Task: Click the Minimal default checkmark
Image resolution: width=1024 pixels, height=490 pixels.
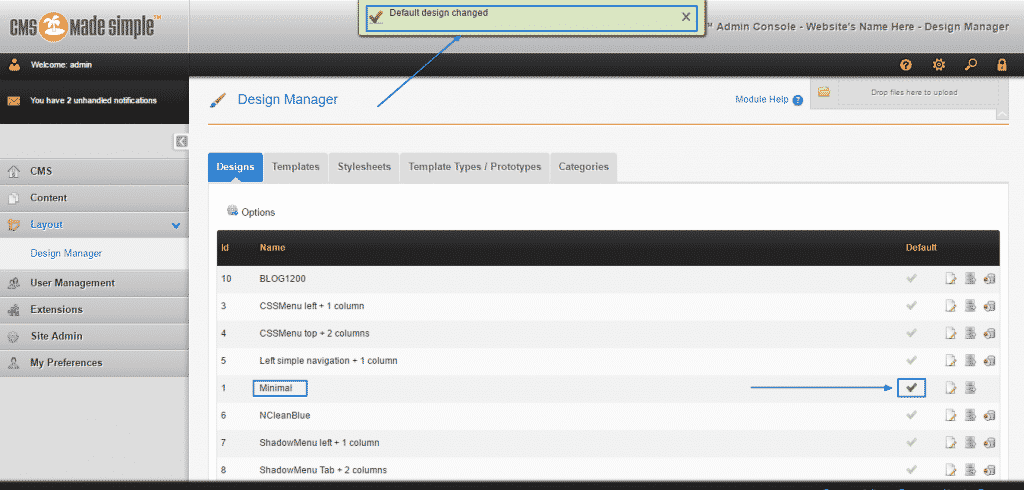Action: [912, 388]
